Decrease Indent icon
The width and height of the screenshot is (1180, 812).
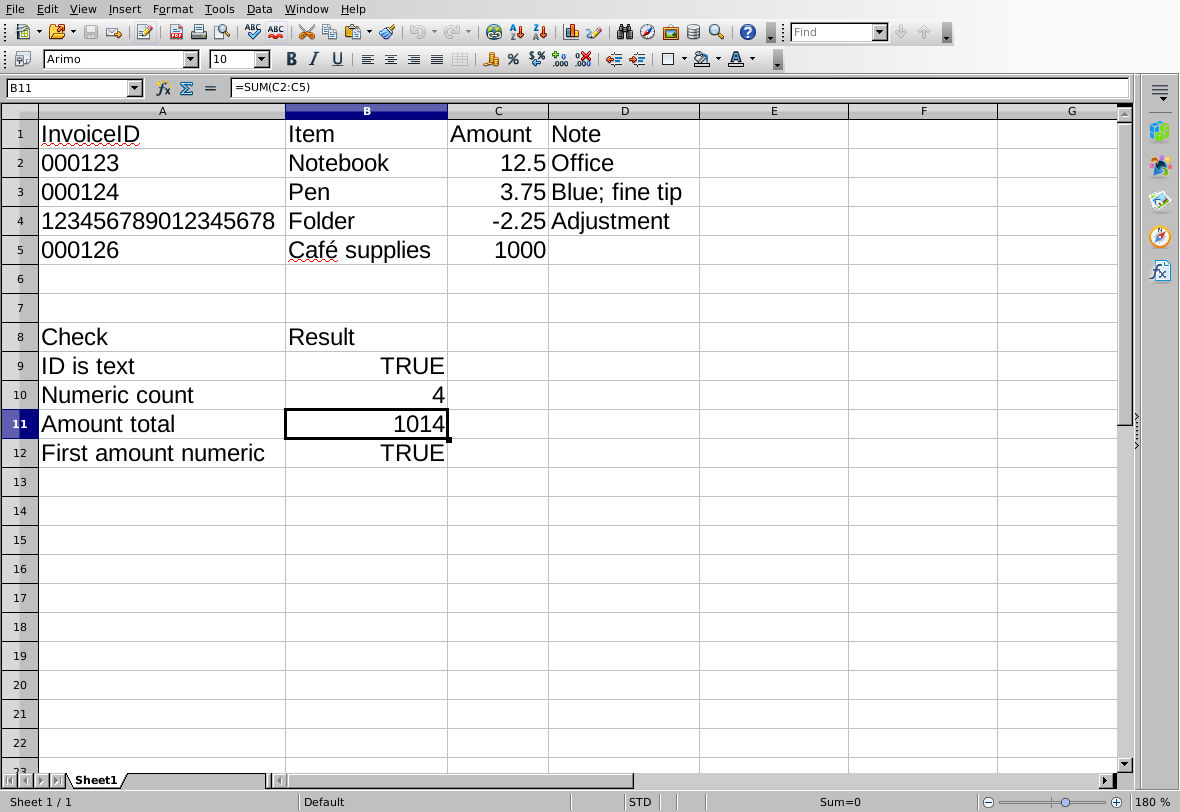614,59
